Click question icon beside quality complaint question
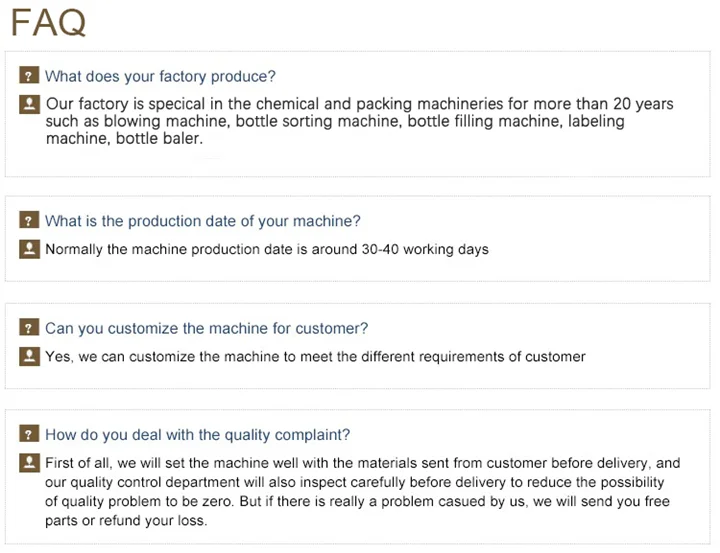This screenshot has width=720, height=553. pyautogui.click(x=29, y=435)
